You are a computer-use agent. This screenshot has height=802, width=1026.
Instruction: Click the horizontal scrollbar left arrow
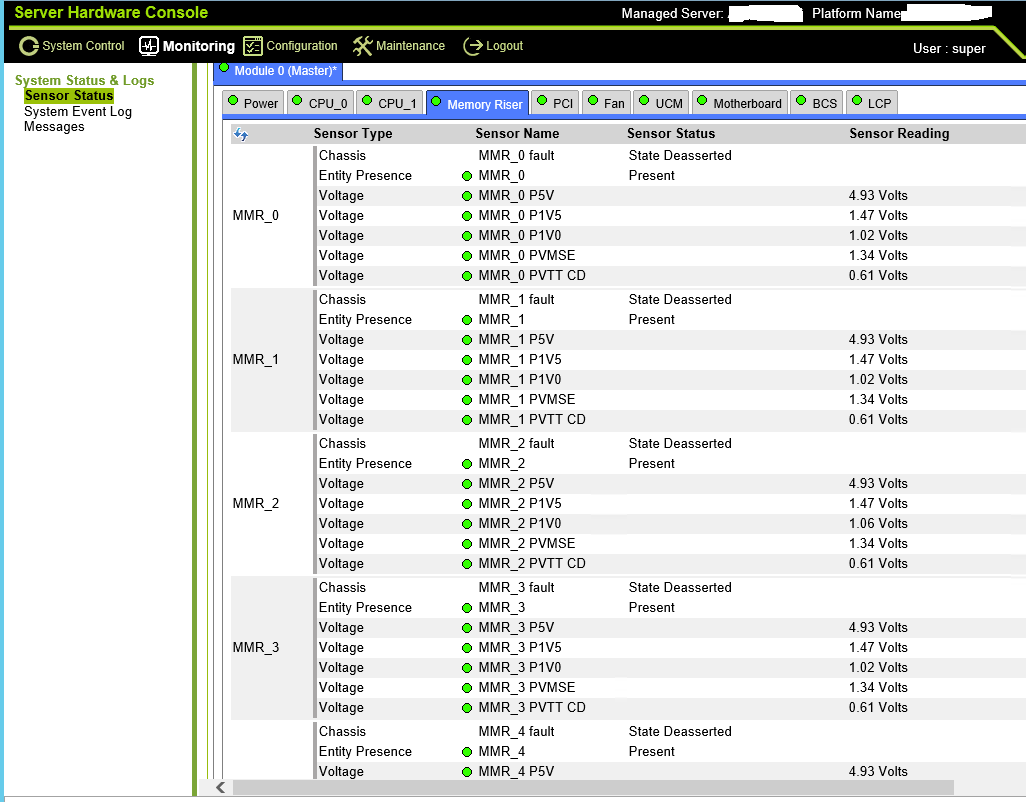click(x=221, y=787)
